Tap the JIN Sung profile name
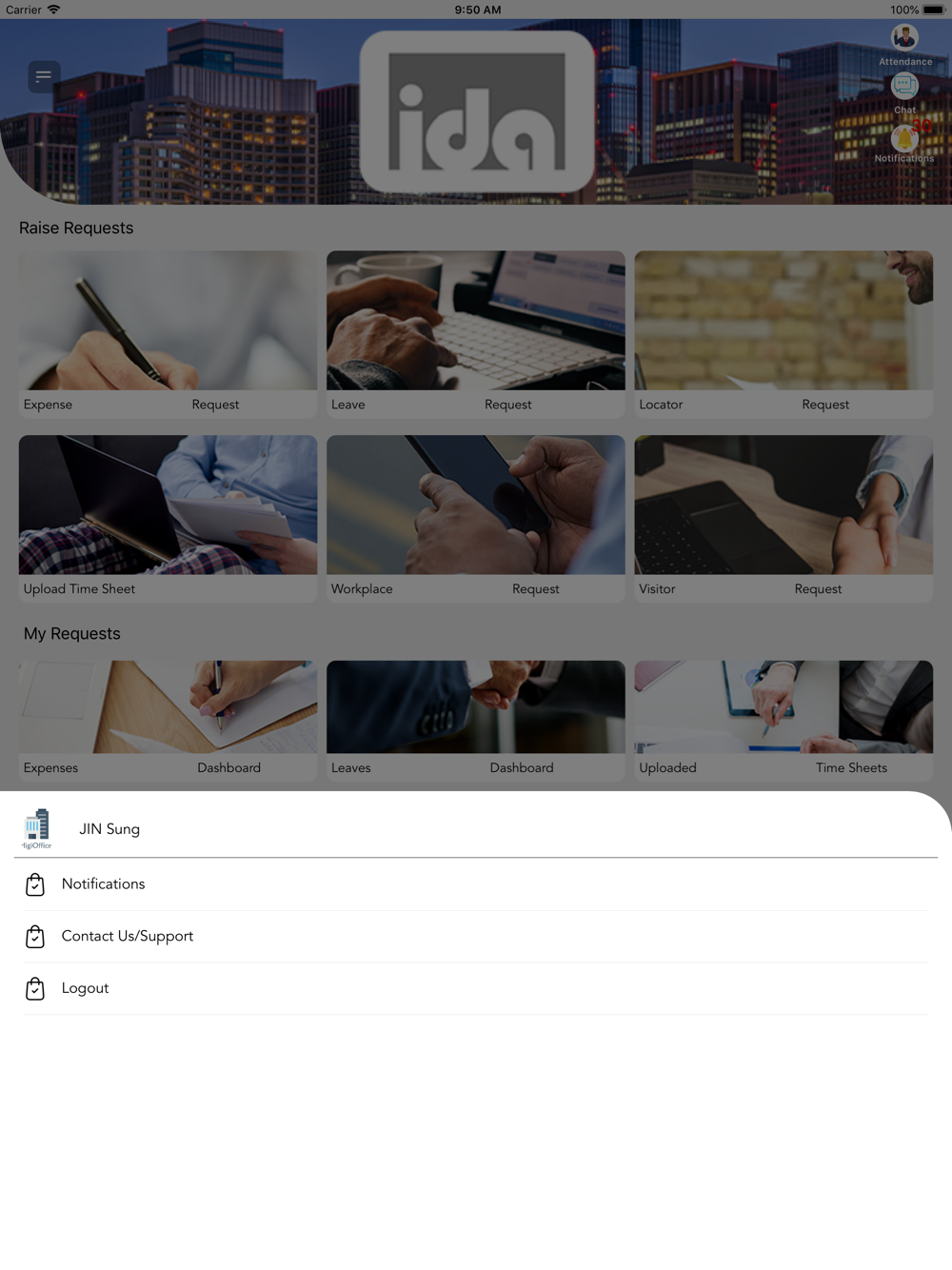952x1270 pixels. 109,829
